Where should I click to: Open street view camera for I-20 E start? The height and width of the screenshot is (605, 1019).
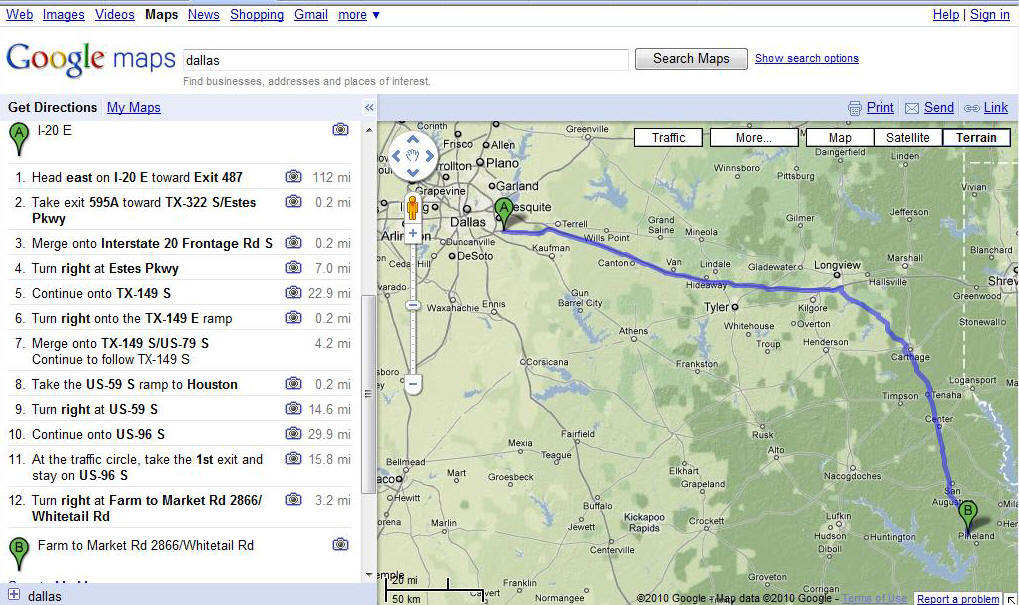pyautogui.click(x=341, y=129)
